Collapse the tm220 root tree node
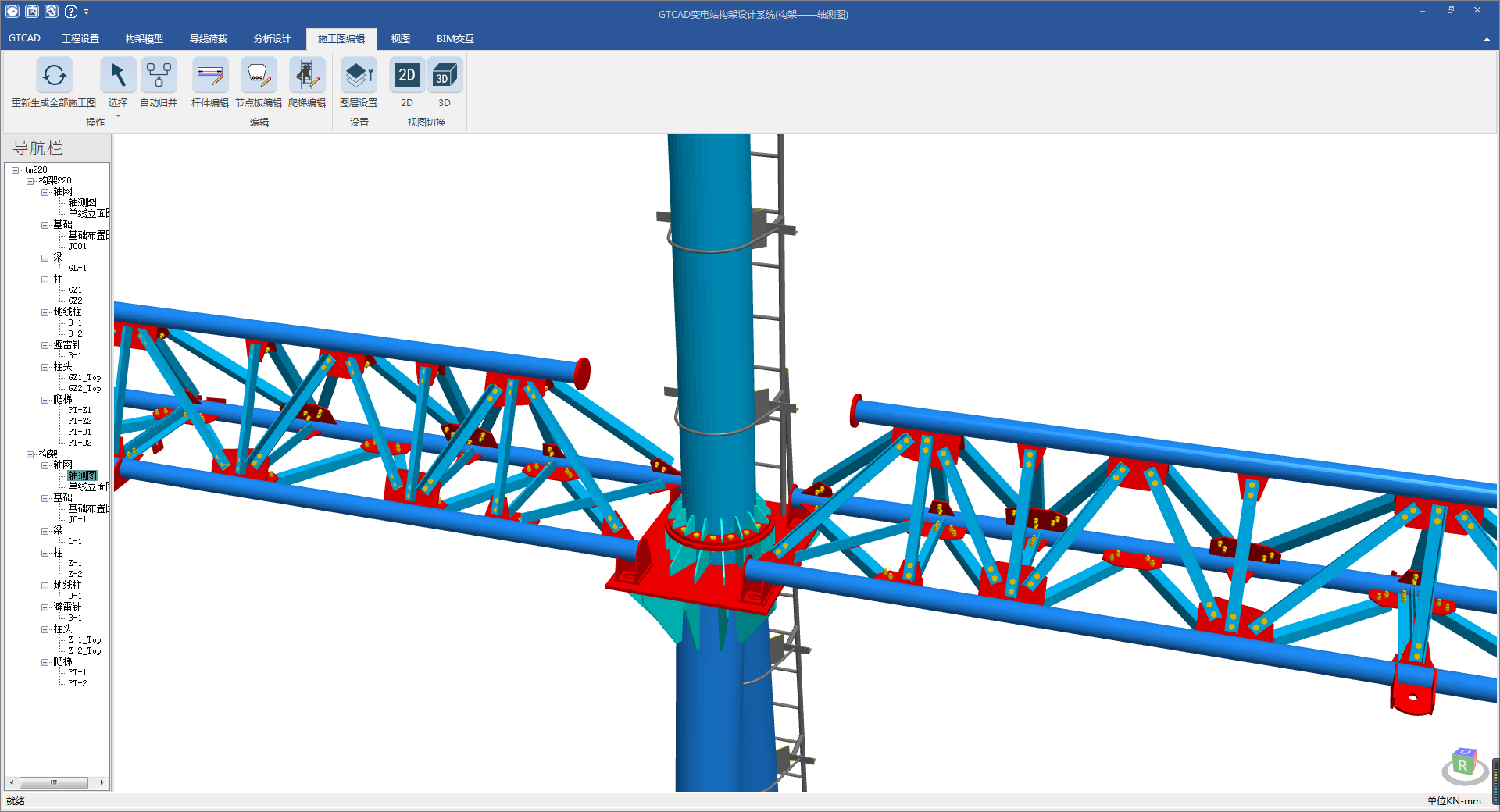The height and width of the screenshot is (812, 1500). point(16,170)
